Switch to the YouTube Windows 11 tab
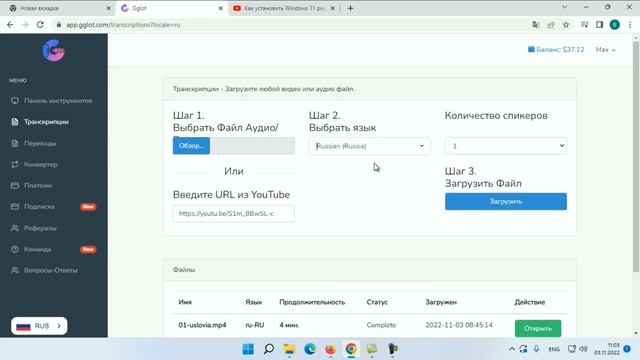This screenshot has height=360, width=640. pos(284,8)
